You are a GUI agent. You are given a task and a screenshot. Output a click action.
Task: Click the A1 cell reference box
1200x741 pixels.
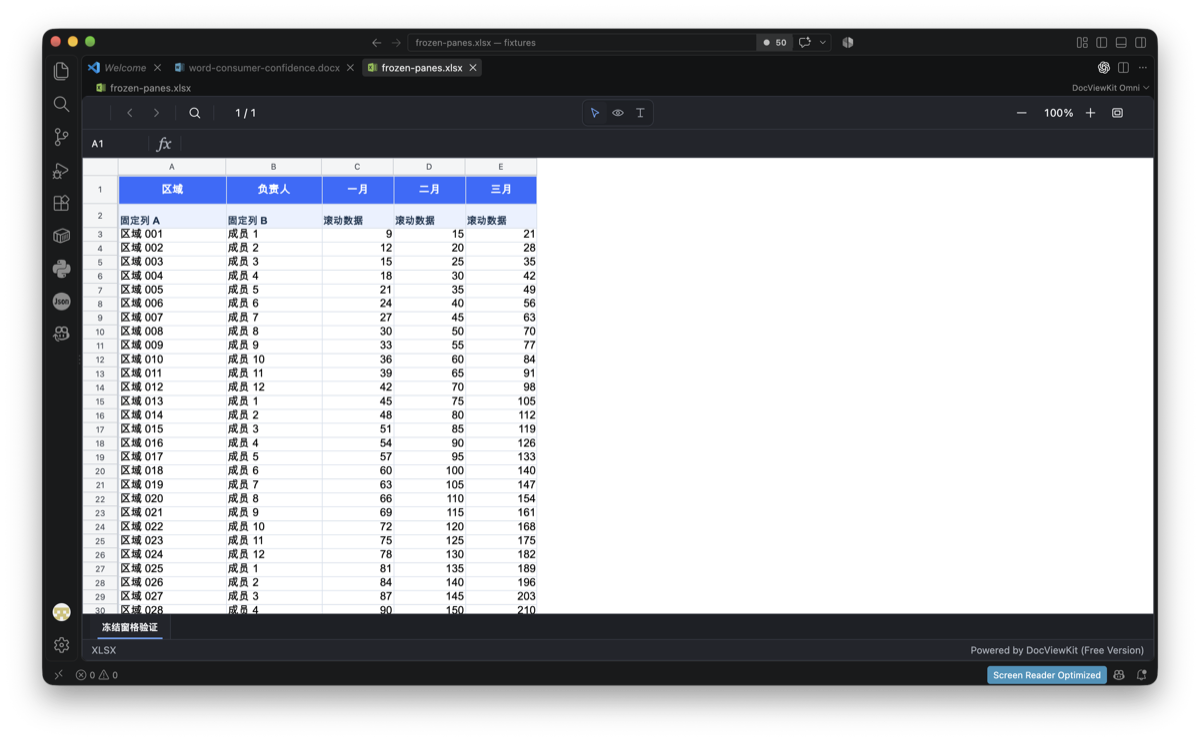pyautogui.click(x=117, y=144)
